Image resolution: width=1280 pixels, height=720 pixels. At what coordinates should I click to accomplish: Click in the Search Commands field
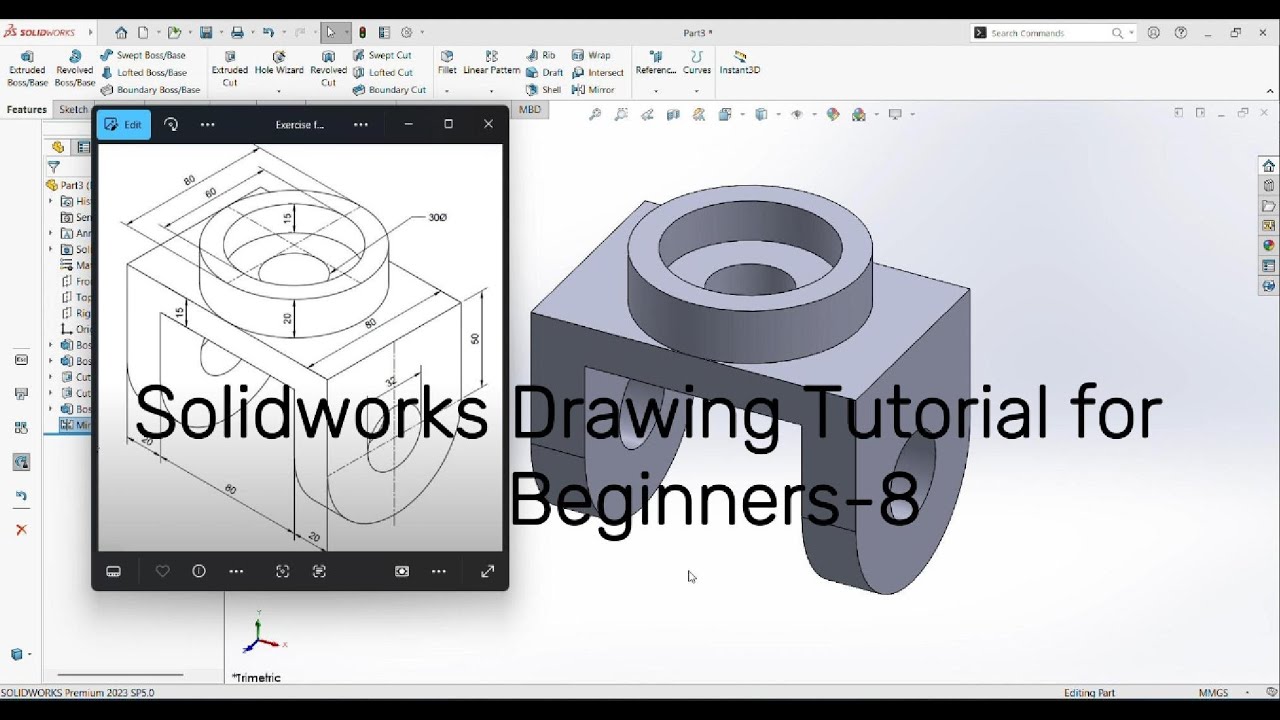pos(1047,33)
